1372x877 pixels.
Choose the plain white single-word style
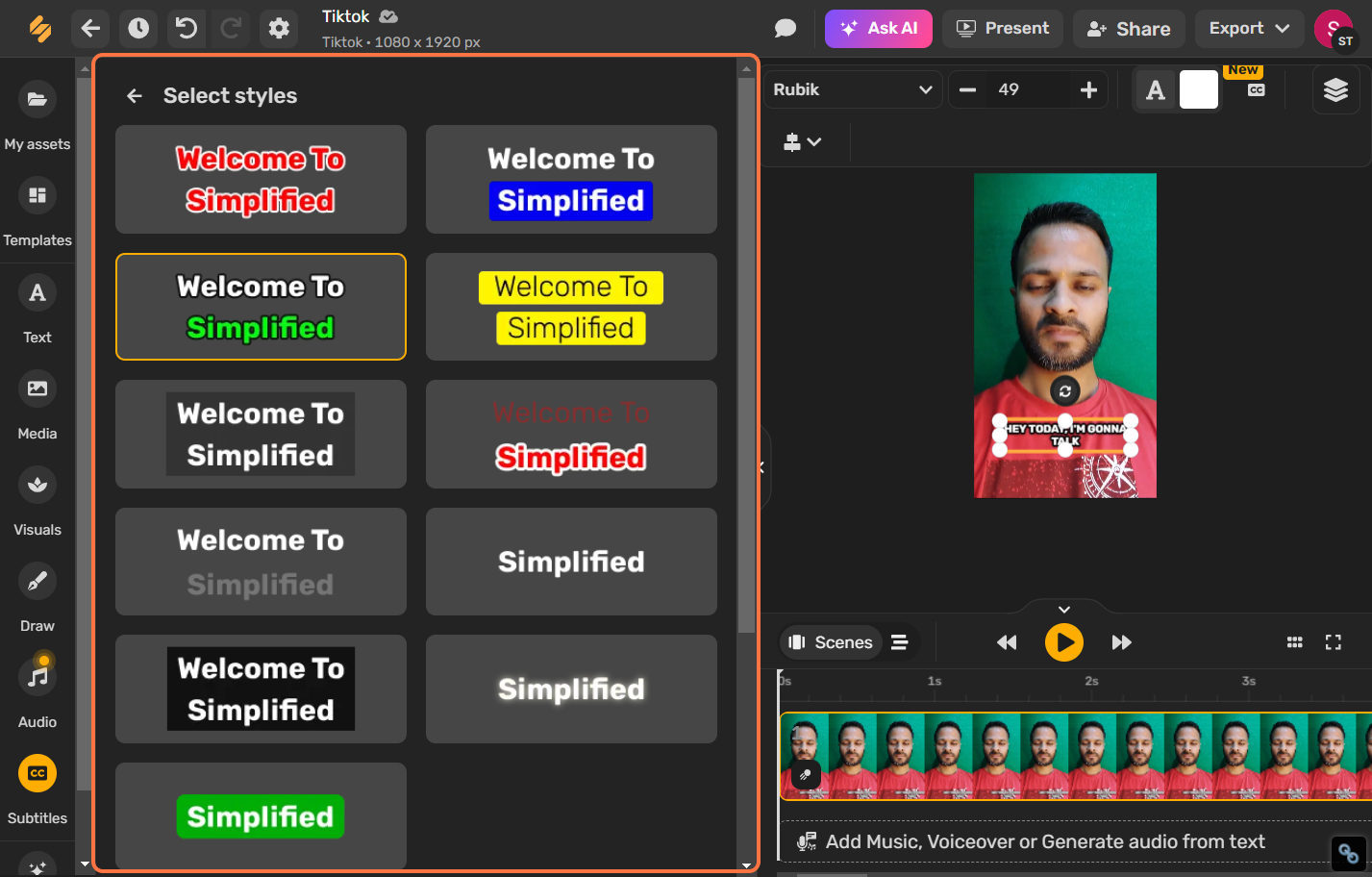[x=571, y=562]
